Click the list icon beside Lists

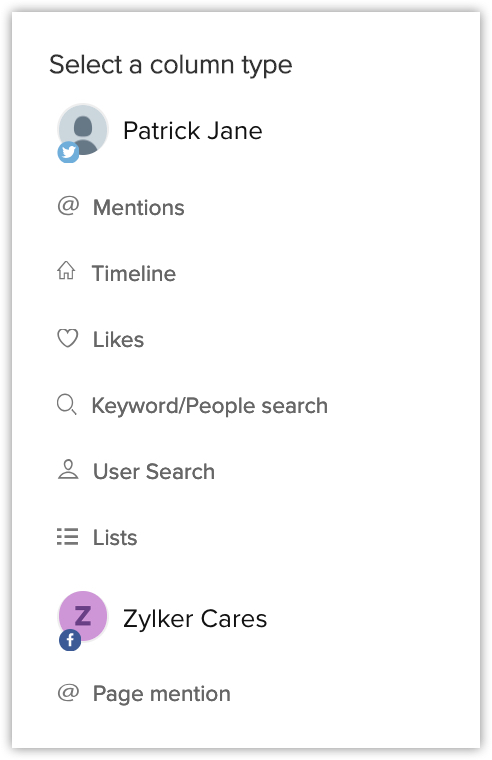pos(67,537)
